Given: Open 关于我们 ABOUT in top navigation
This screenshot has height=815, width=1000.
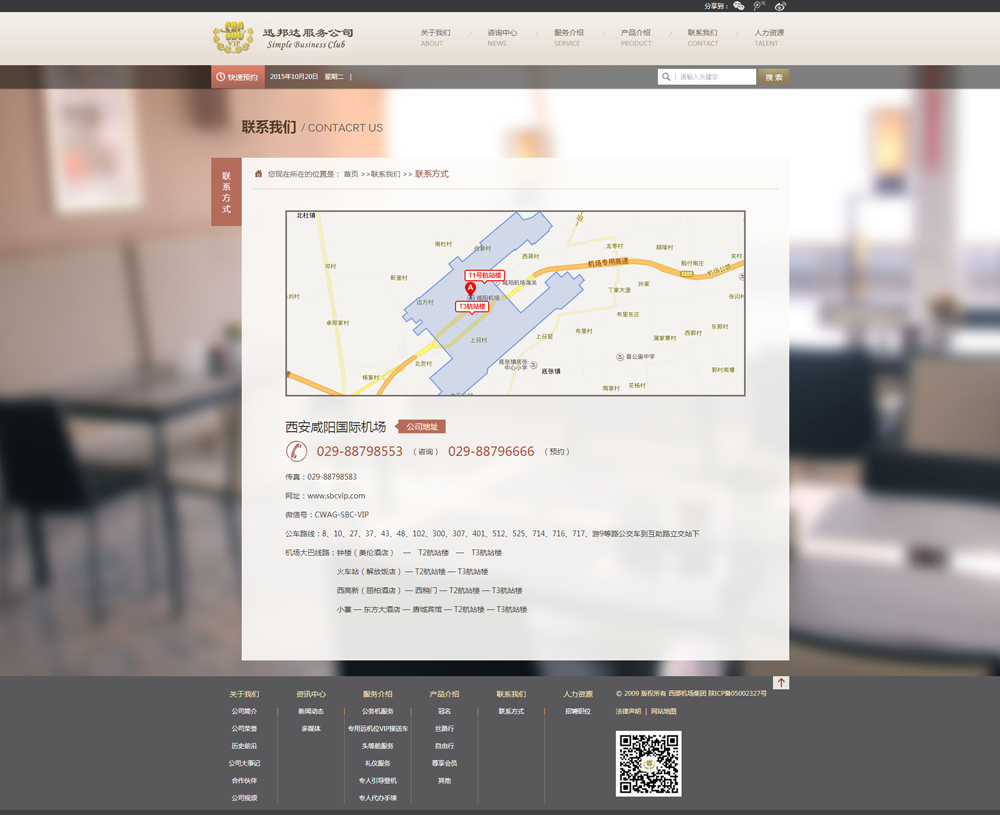Looking at the screenshot, I should click(x=435, y=37).
